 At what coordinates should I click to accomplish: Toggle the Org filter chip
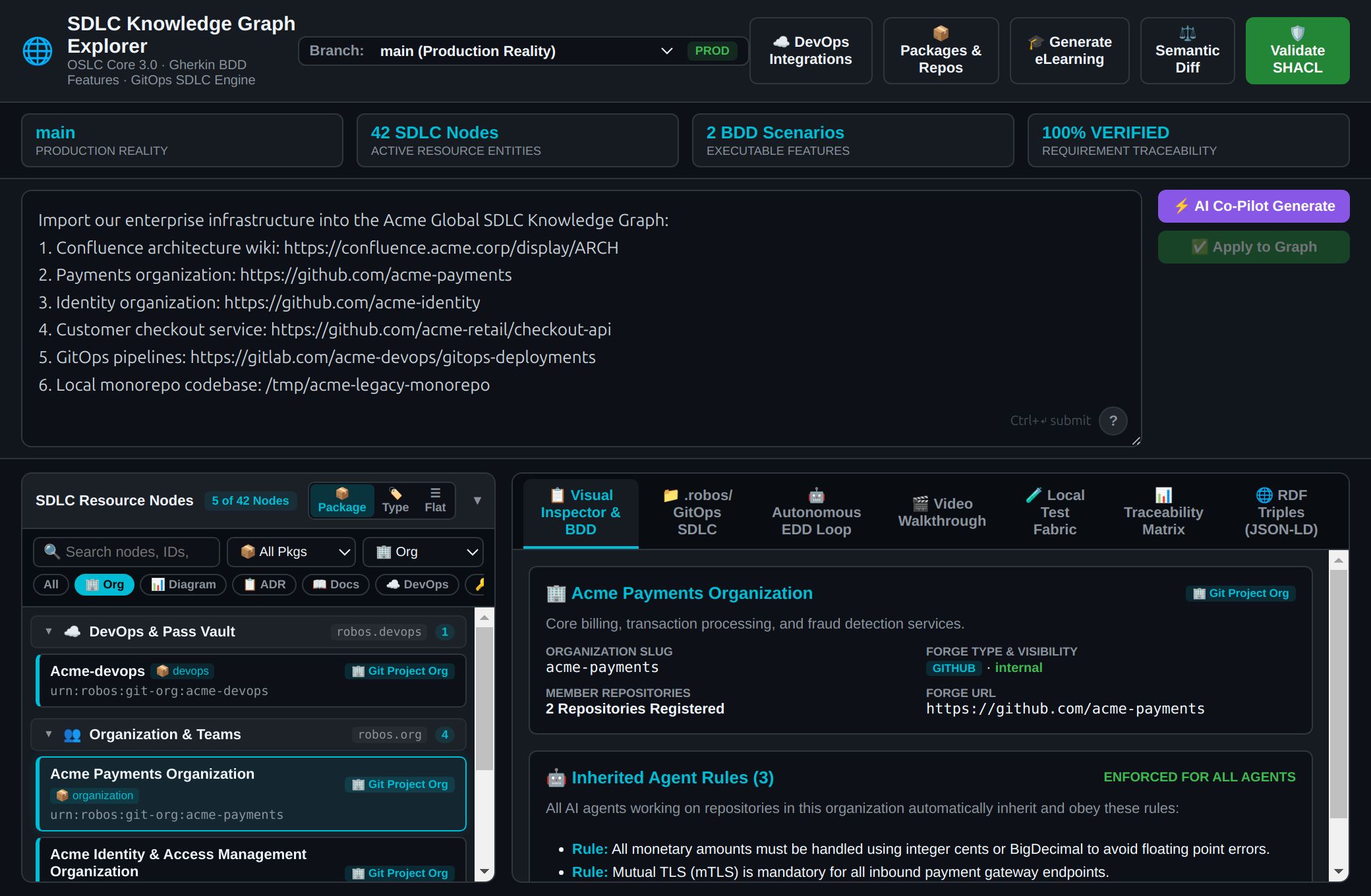[x=104, y=584]
